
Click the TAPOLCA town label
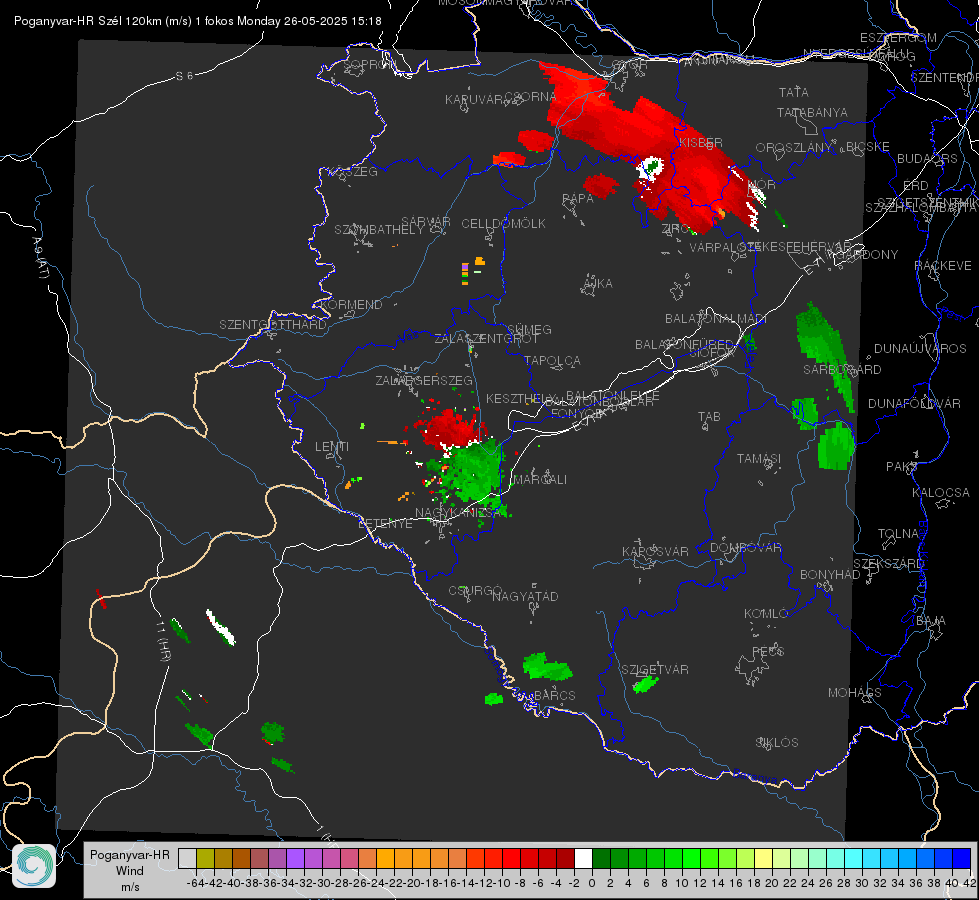553,360
